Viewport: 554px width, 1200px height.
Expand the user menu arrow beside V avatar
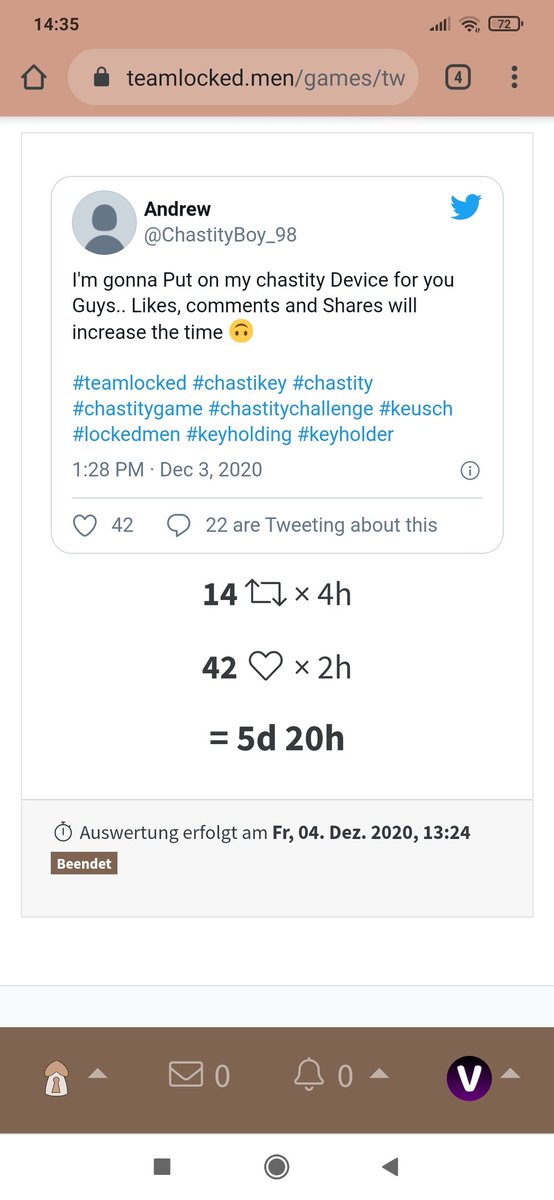pos(510,1074)
